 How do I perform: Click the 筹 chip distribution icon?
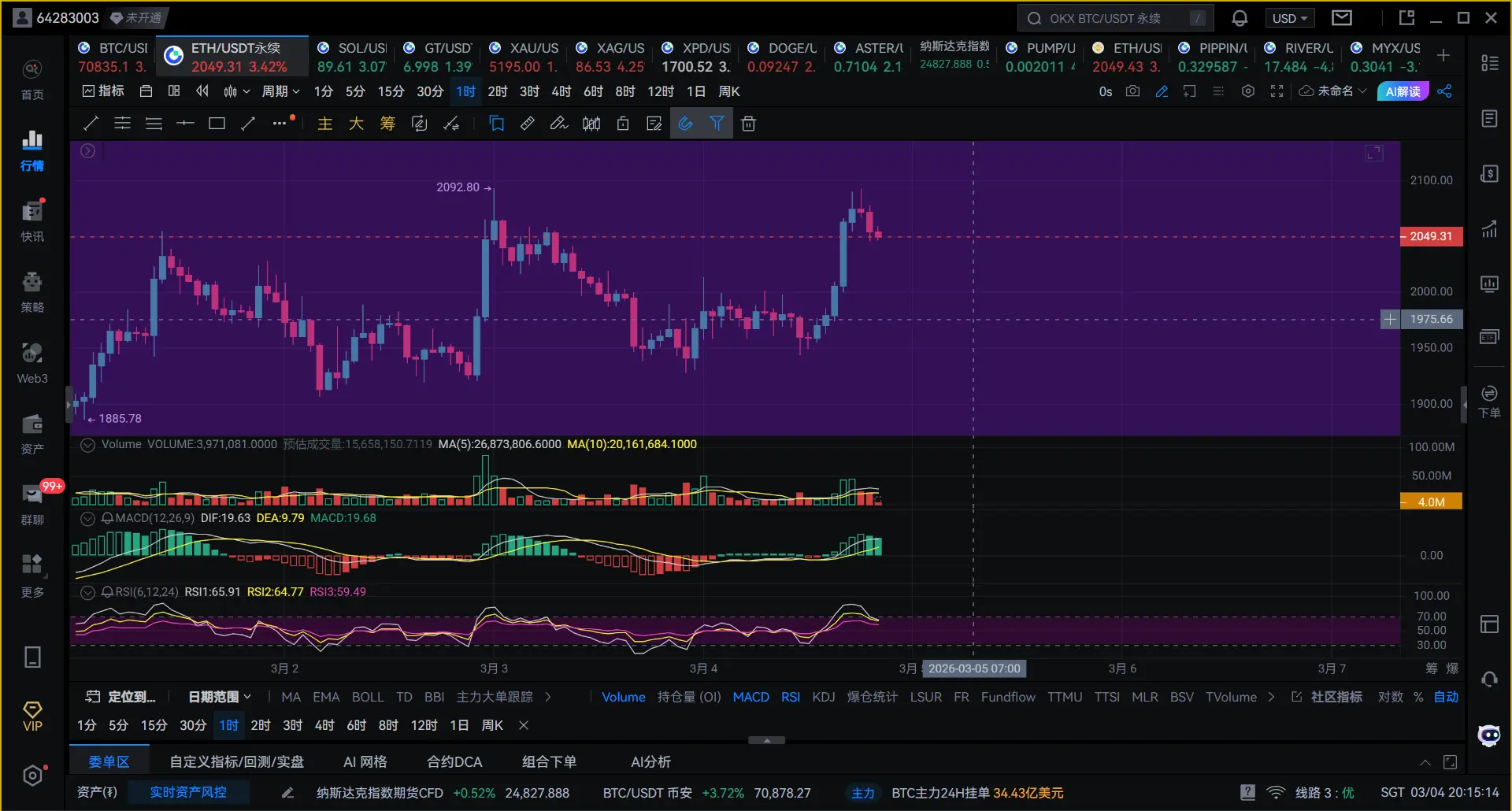pyautogui.click(x=387, y=124)
